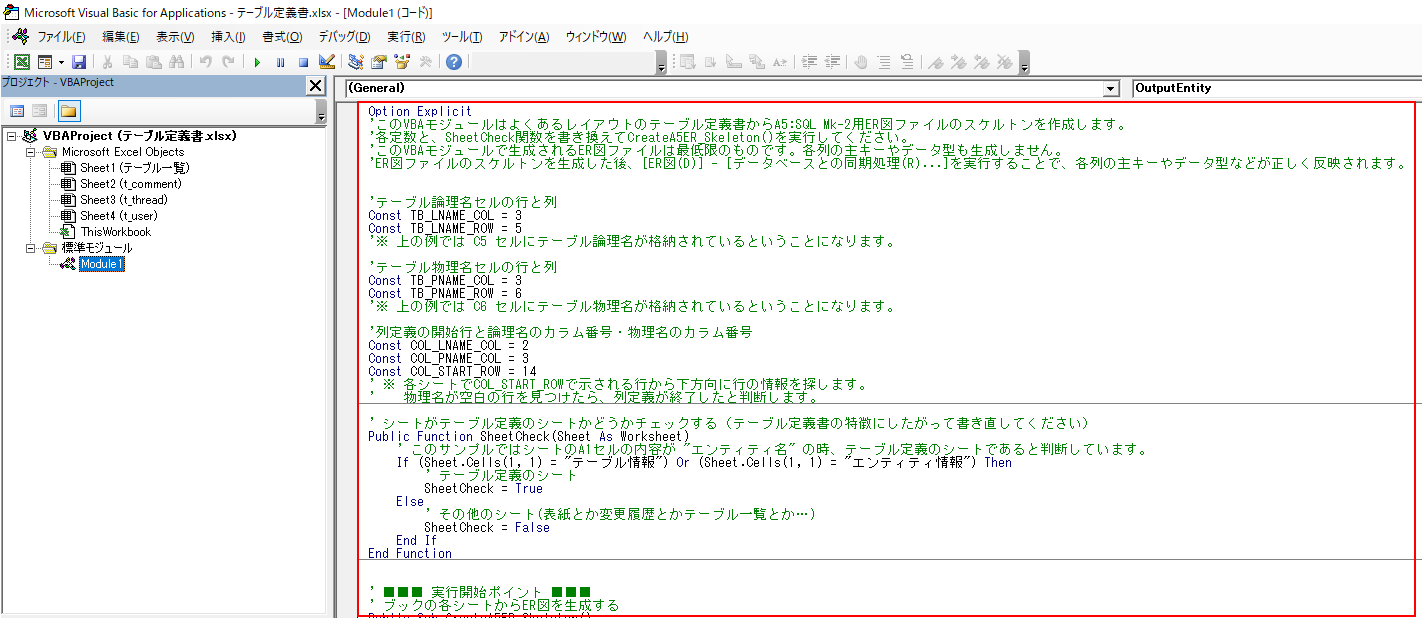
Task: Toggle Design Mode ruler icon
Action: coord(326,62)
